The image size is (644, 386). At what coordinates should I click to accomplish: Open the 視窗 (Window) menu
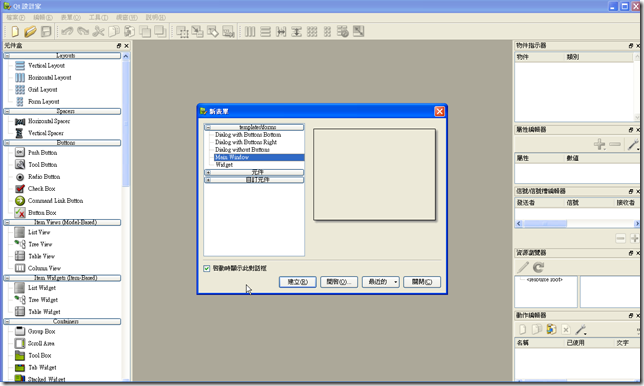click(x=126, y=17)
